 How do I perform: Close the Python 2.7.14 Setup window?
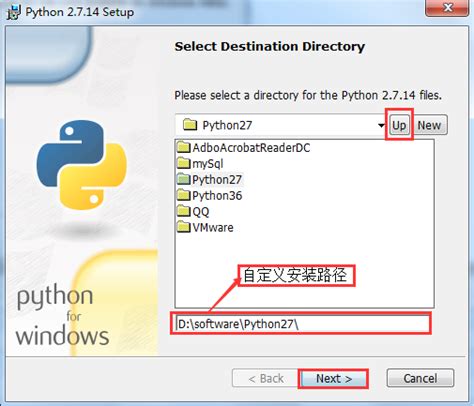[448, 8]
